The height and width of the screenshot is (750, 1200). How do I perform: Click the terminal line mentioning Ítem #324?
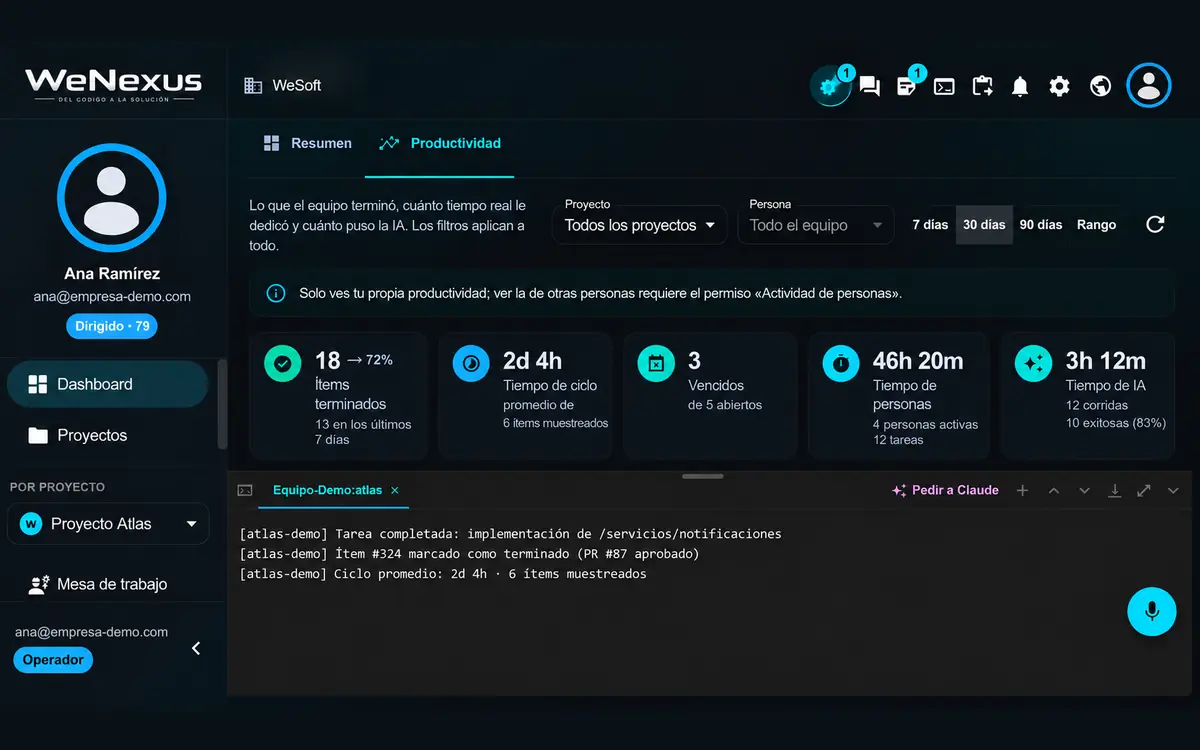coord(469,554)
